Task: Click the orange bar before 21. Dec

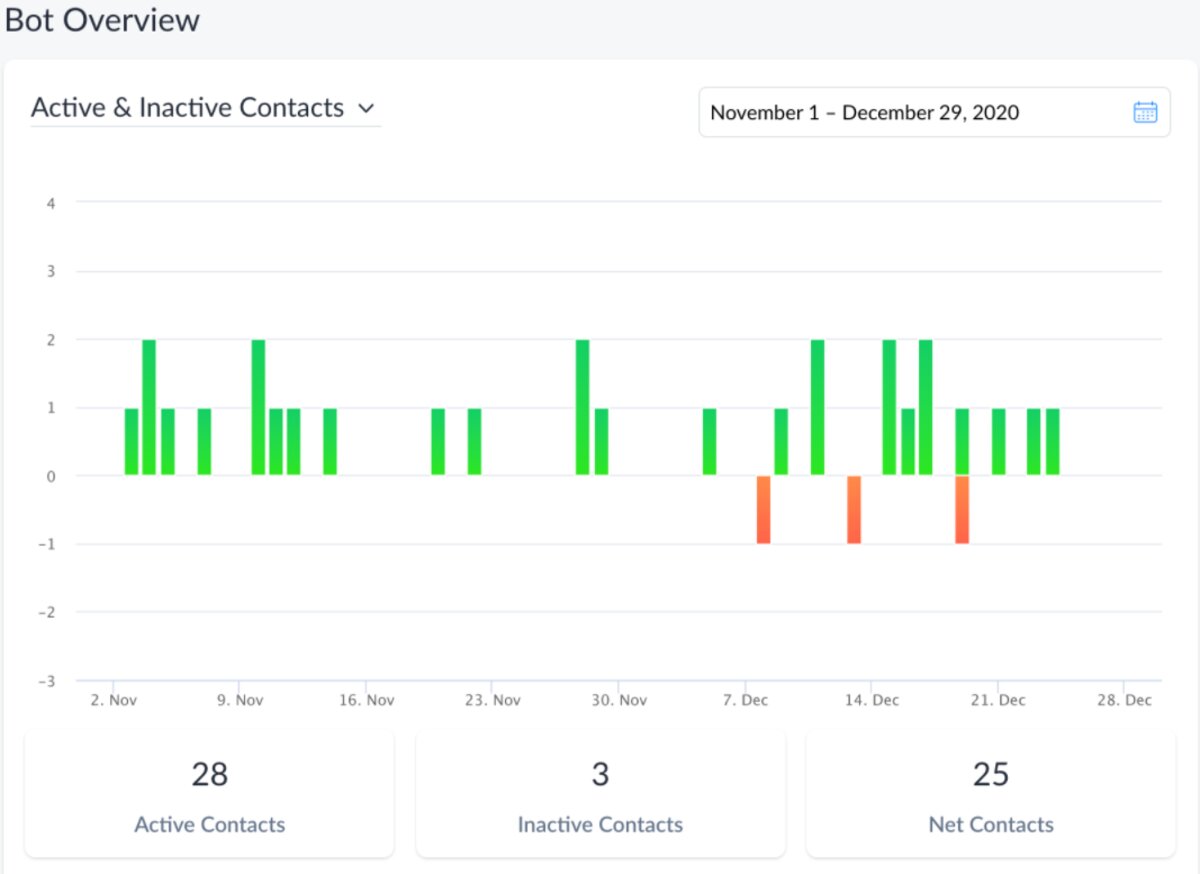Action: [x=962, y=508]
